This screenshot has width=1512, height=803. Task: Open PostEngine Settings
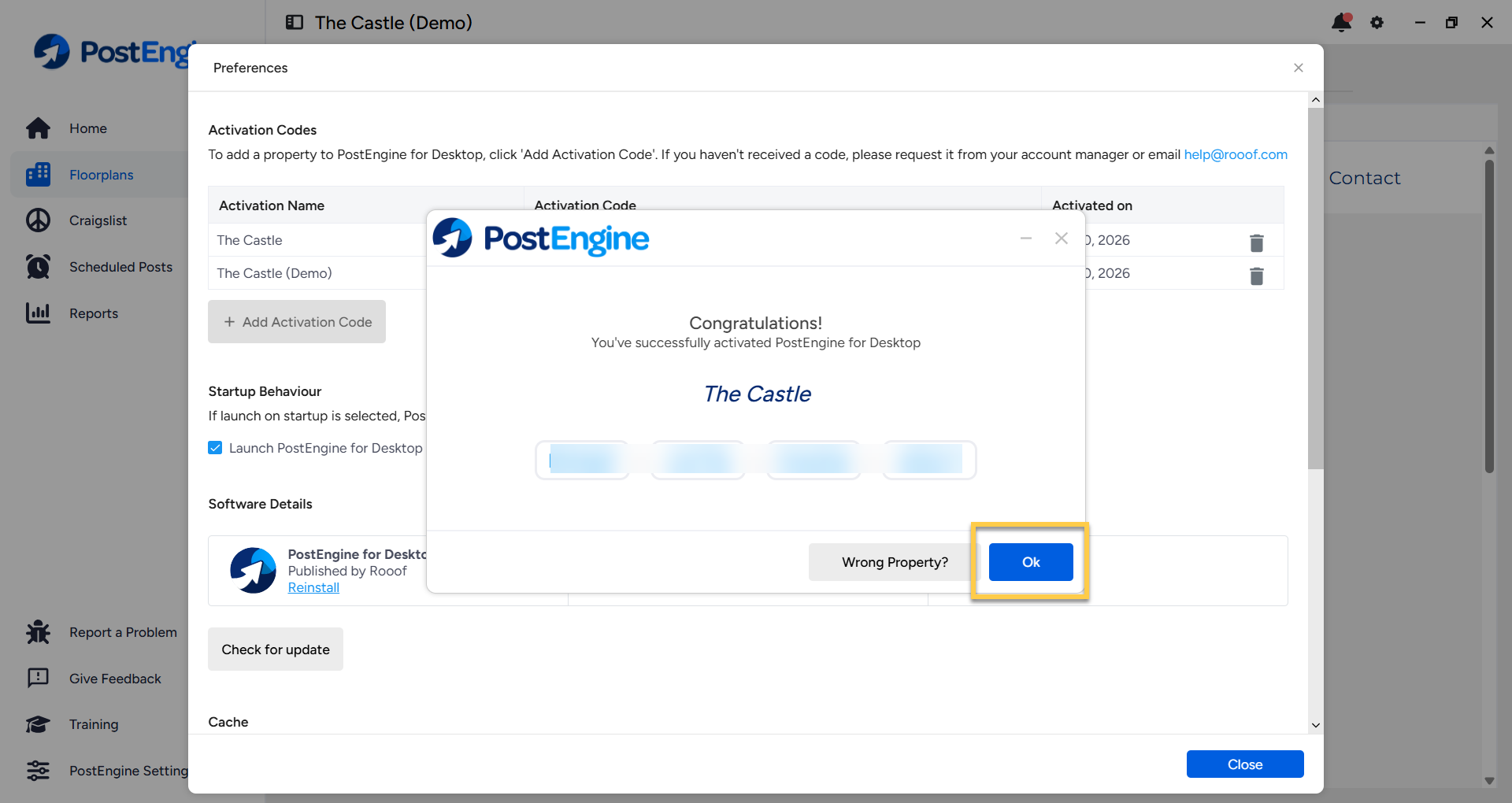[128, 771]
